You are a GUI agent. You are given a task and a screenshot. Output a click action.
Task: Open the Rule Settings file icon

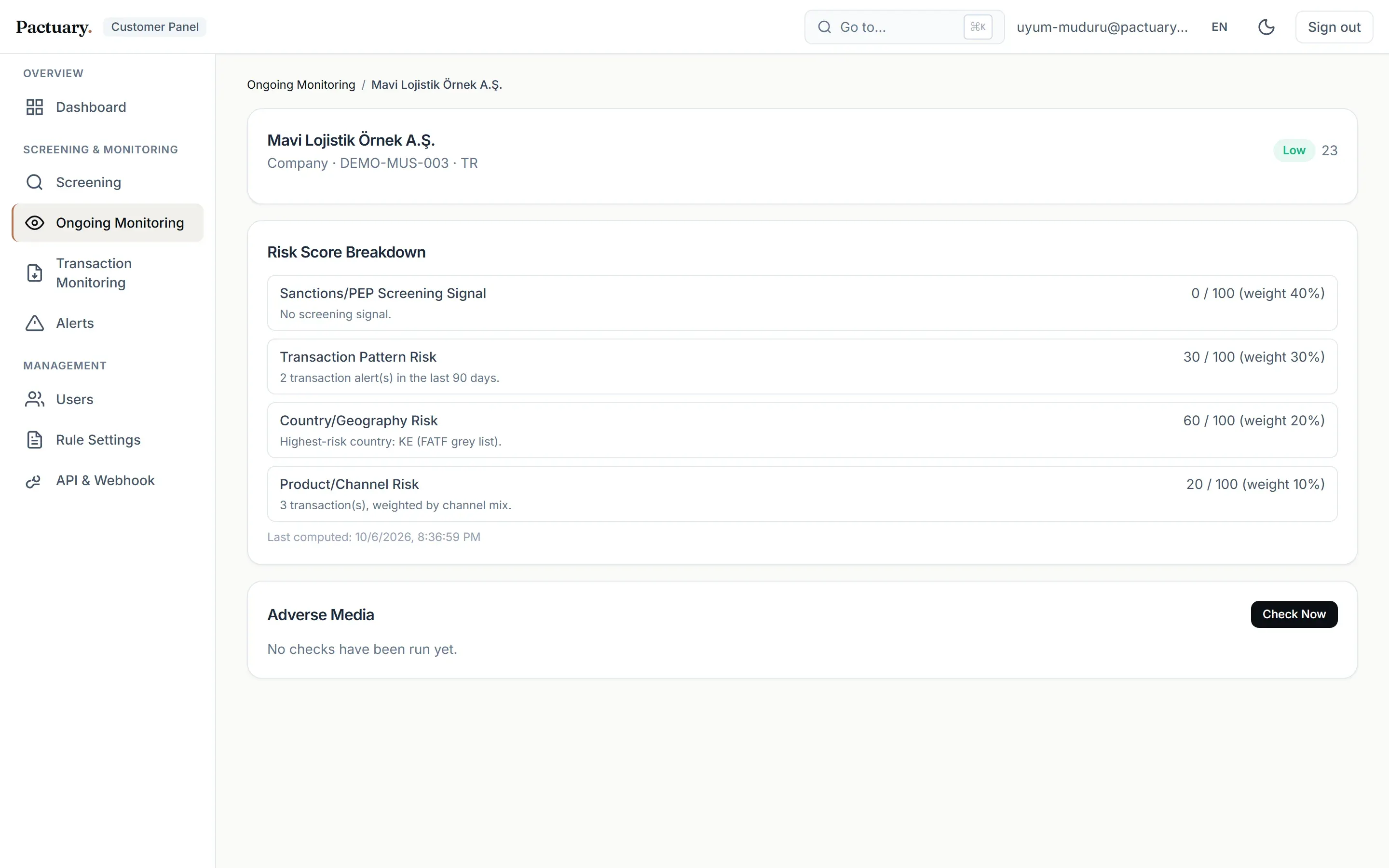click(x=34, y=440)
